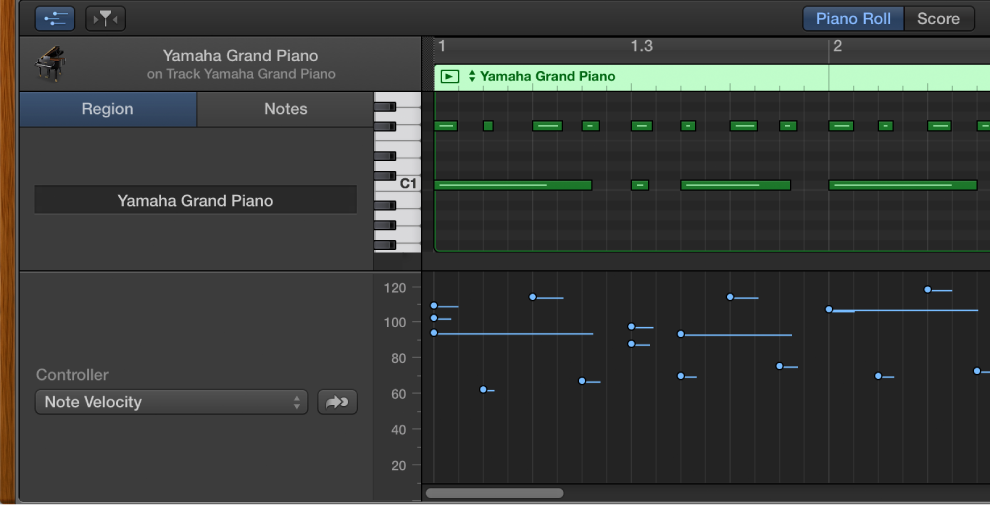
Task: Click the velocity point with long line at bar 2
Action: 829,309
